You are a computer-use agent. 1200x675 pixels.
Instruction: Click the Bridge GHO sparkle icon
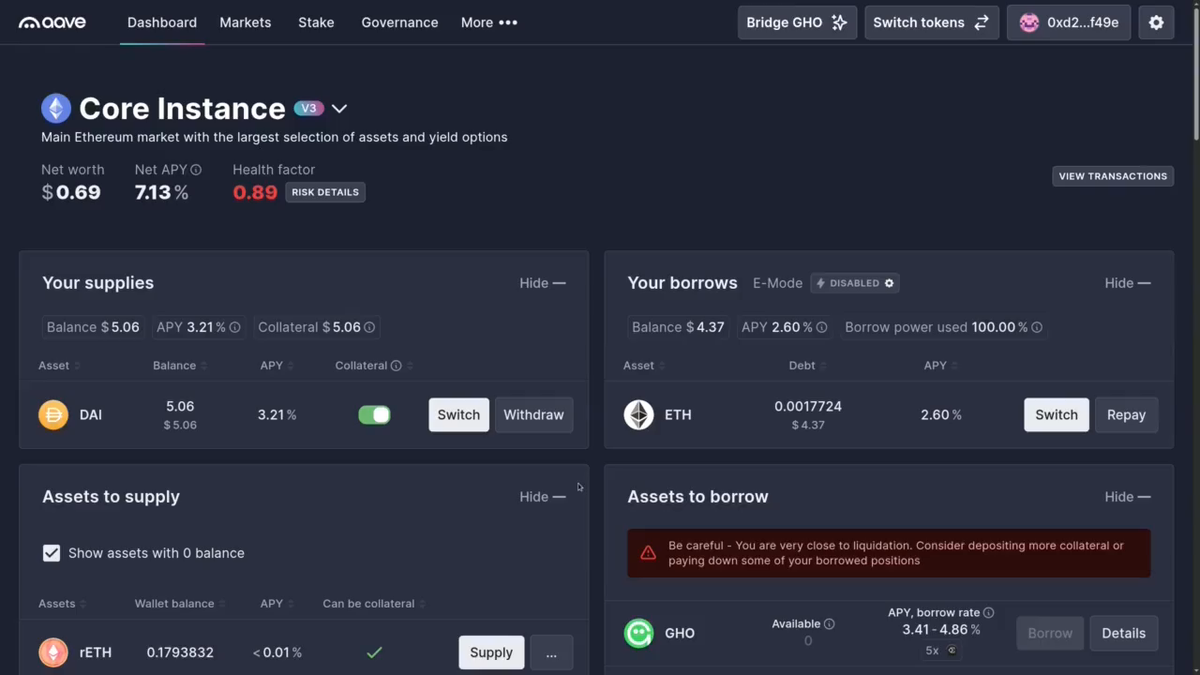click(840, 22)
